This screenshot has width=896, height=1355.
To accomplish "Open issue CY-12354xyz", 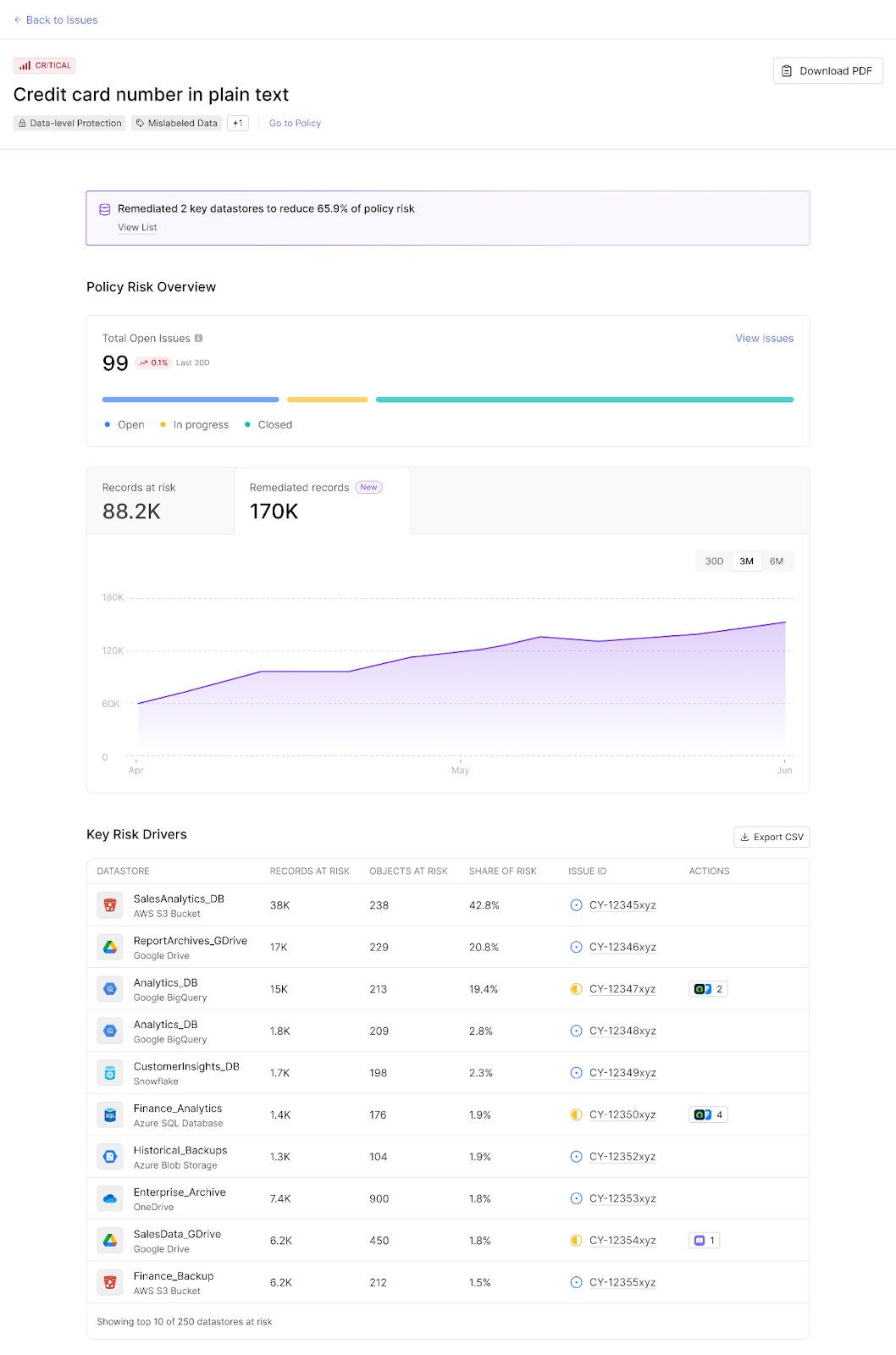I will point(622,1241).
